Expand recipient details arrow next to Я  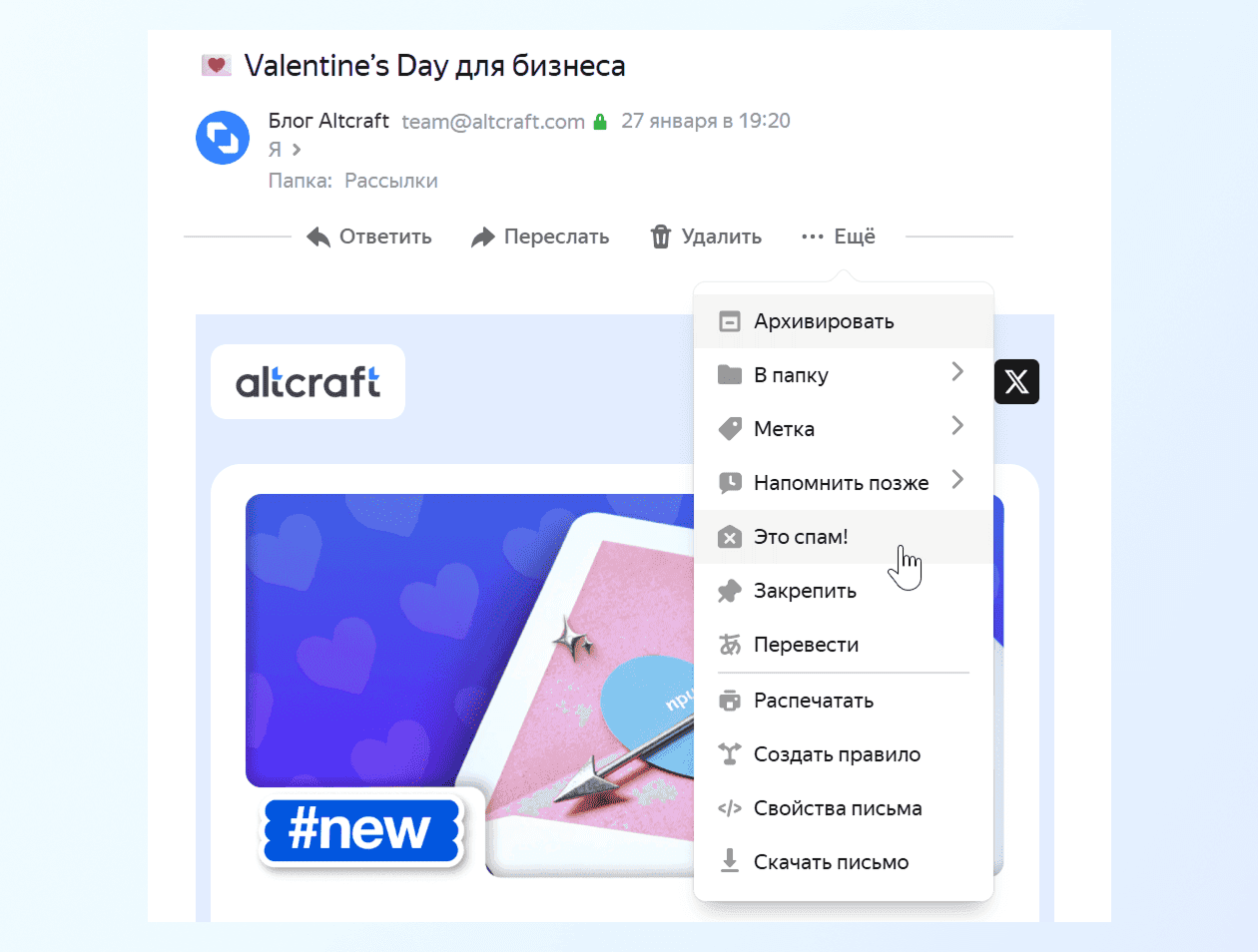point(296,150)
